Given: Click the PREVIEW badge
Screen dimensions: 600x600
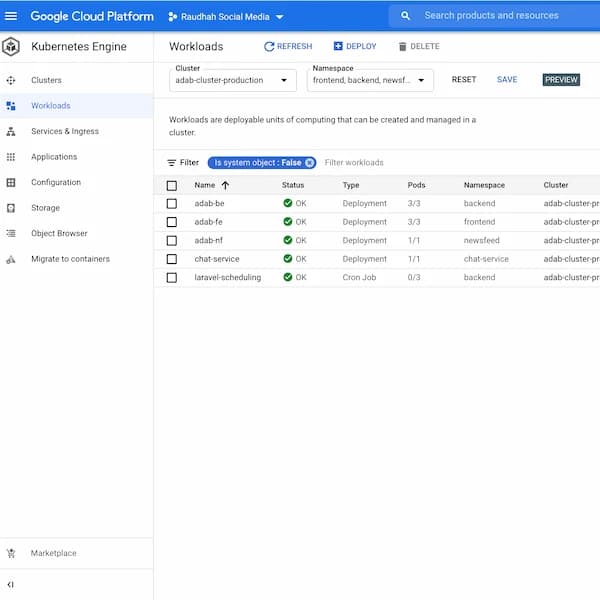Looking at the screenshot, I should click(561, 80).
